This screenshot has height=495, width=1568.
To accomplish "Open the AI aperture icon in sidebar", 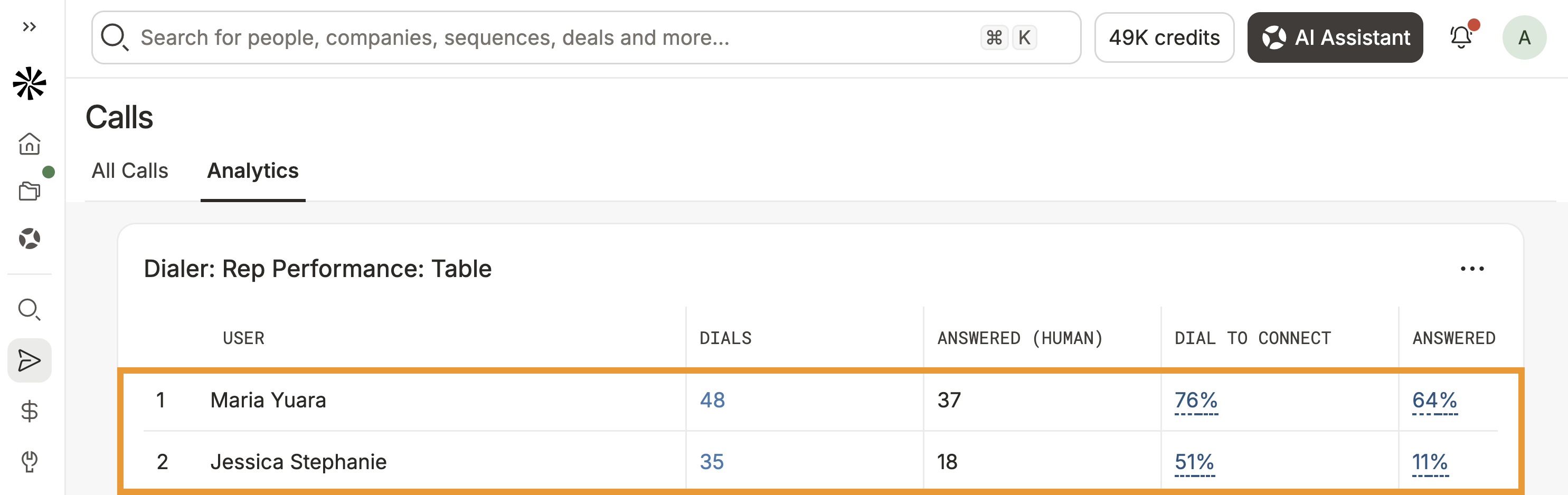I will [x=29, y=239].
